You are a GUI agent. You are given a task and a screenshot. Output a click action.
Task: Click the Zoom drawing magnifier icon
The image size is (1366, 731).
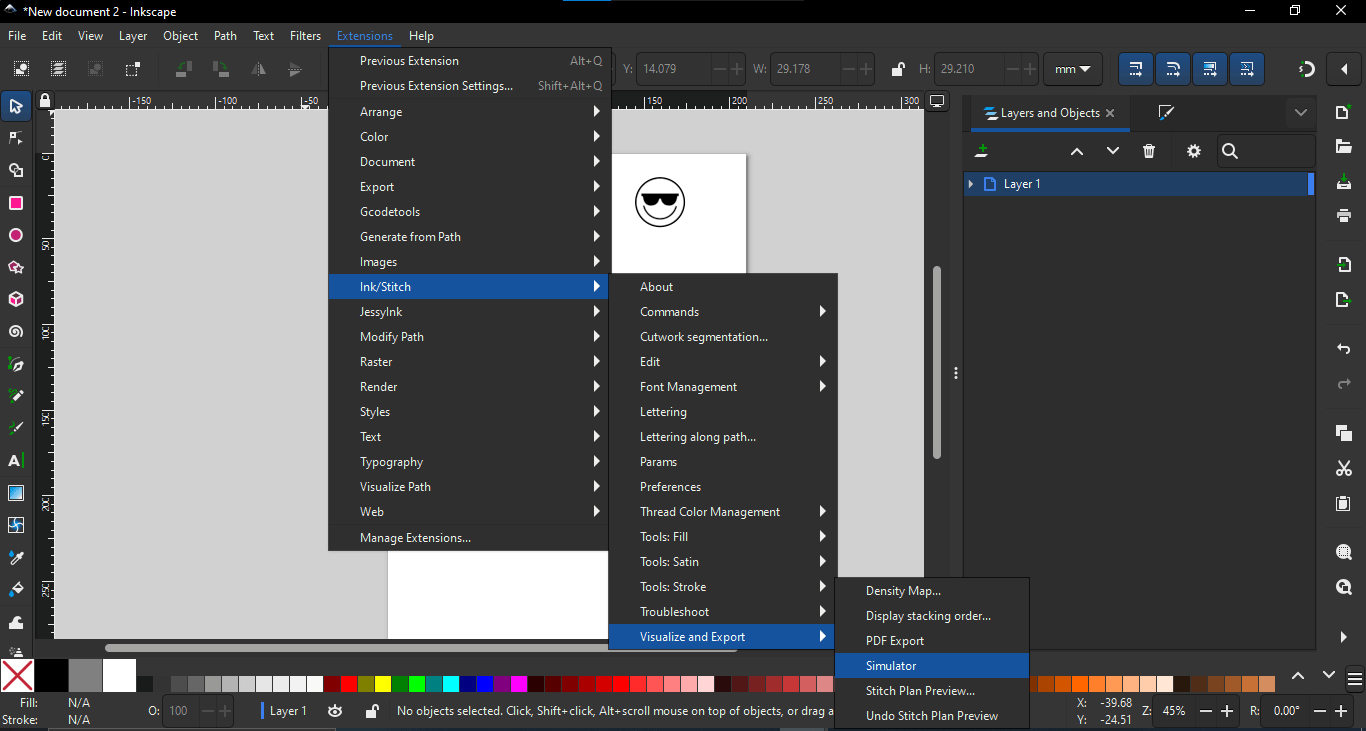(1344, 587)
